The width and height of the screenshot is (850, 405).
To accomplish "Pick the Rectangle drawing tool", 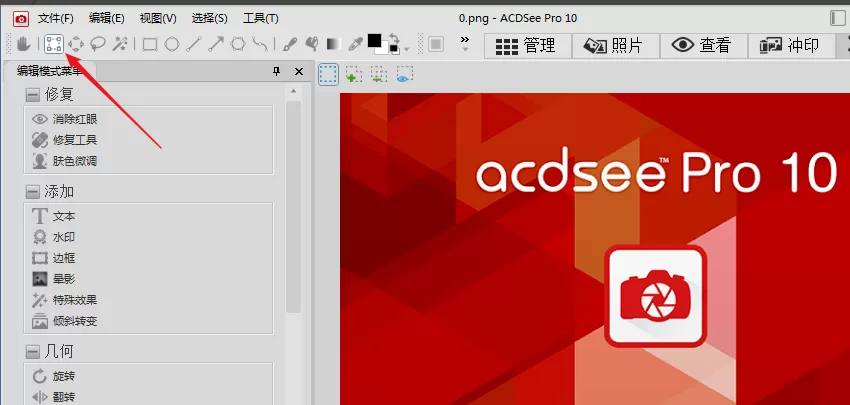I will [150, 44].
